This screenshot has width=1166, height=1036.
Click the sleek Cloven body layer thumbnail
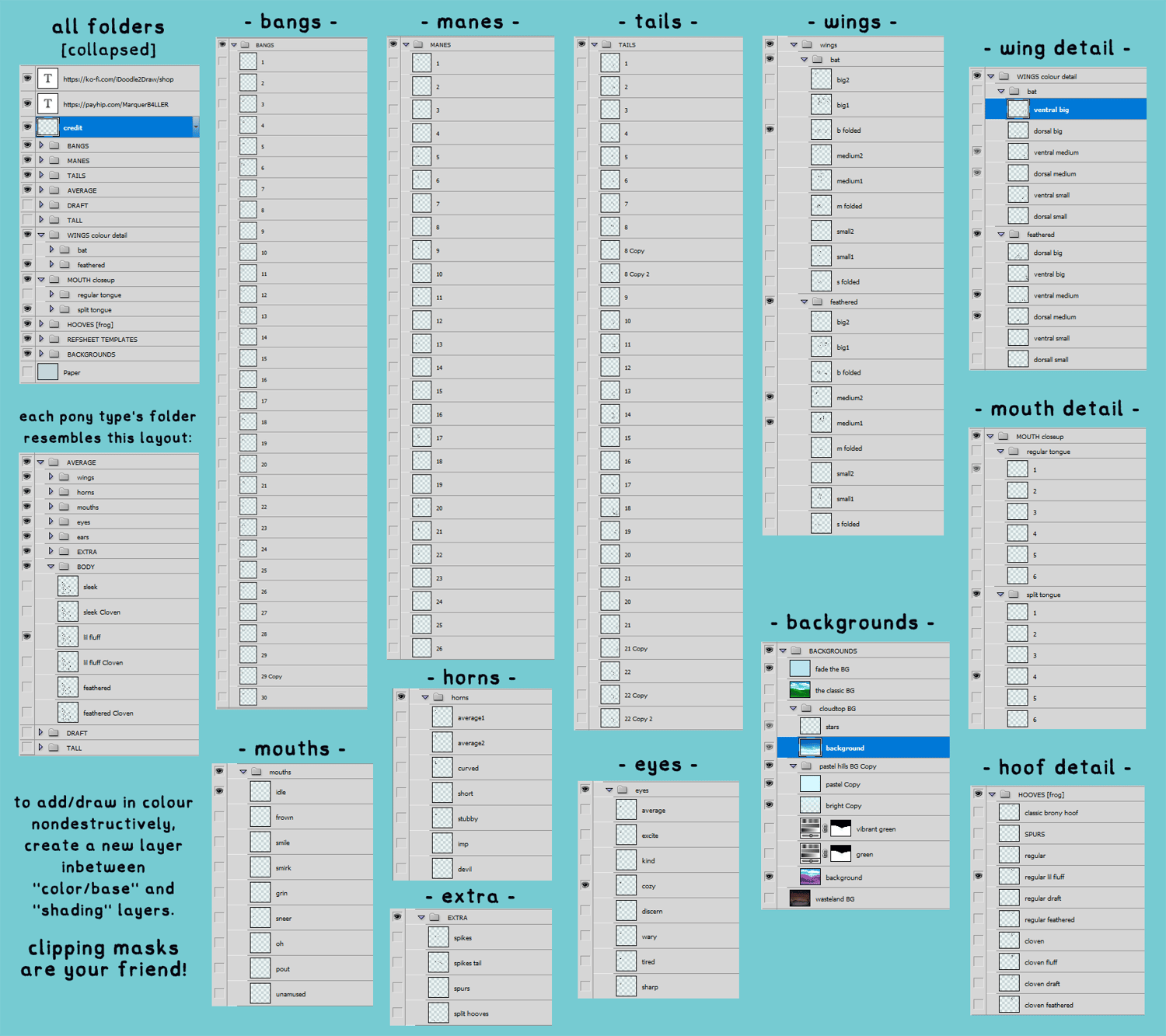click(x=68, y=612)
